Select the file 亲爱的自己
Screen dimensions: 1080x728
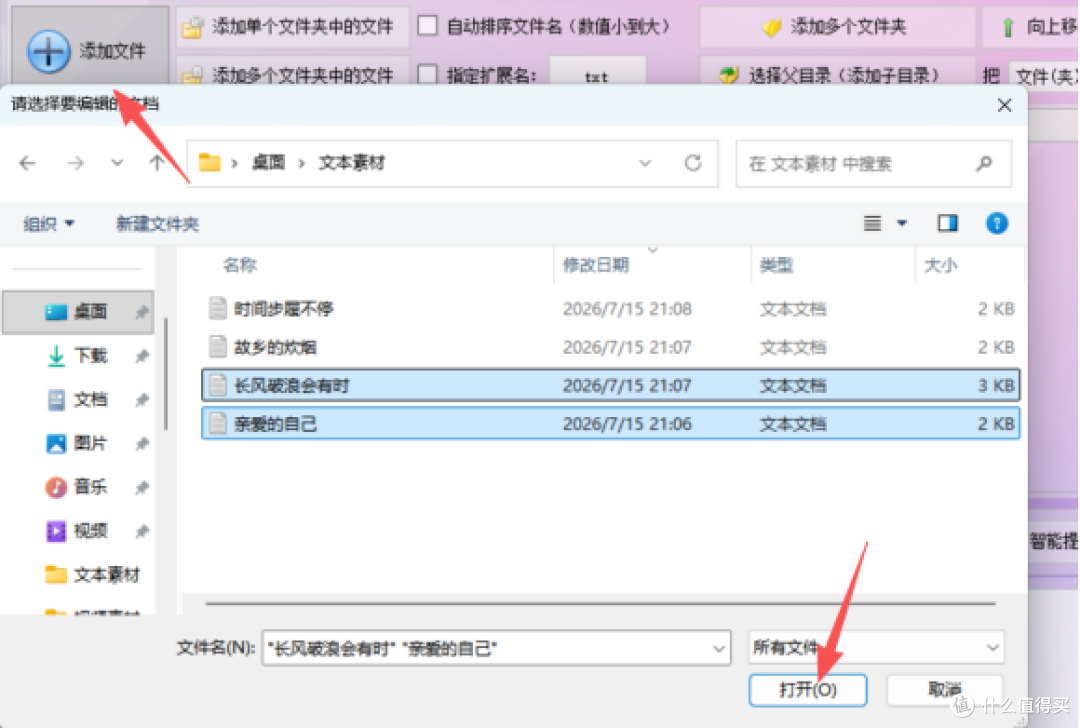tap(610, 424)
